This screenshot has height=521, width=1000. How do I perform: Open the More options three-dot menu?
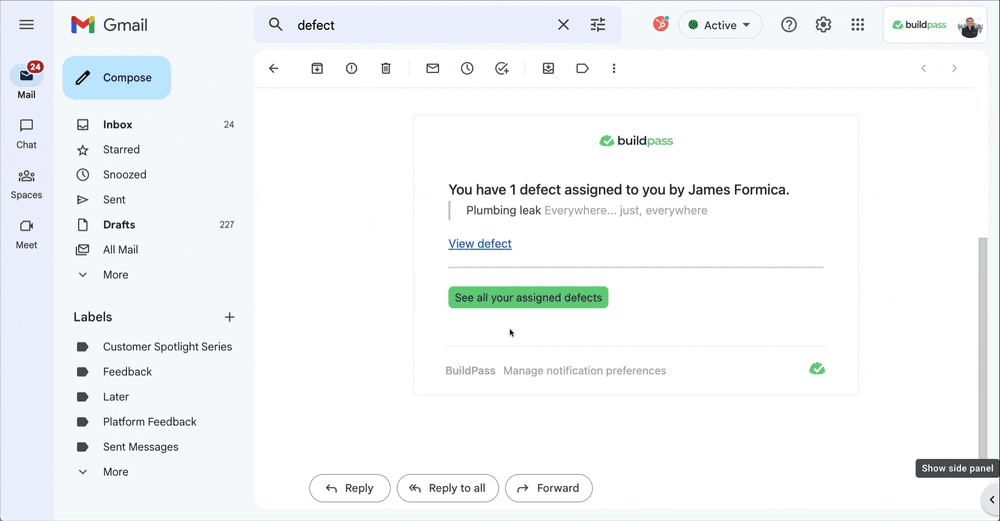[x=614, y=68]
